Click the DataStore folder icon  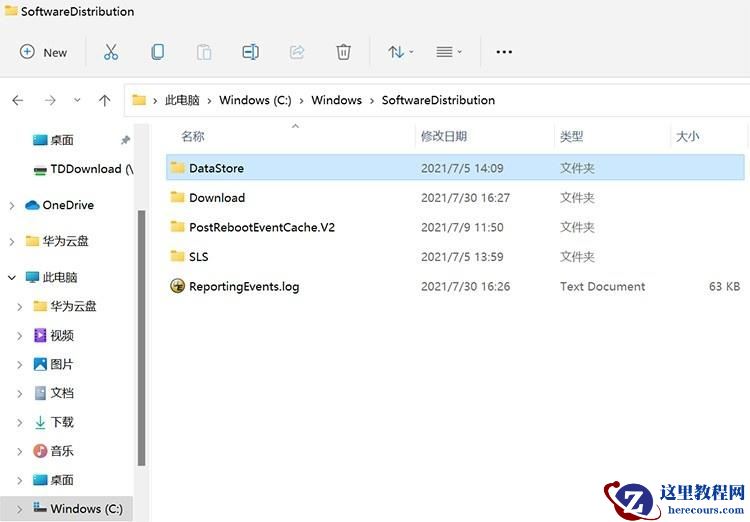(177, 167)
